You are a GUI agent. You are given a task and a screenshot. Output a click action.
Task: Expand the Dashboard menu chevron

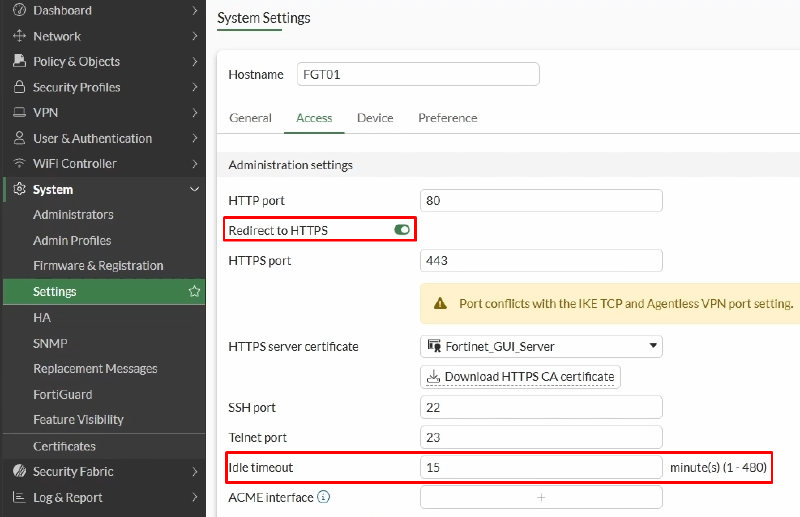pyautogui.click(x=194, y=10)
